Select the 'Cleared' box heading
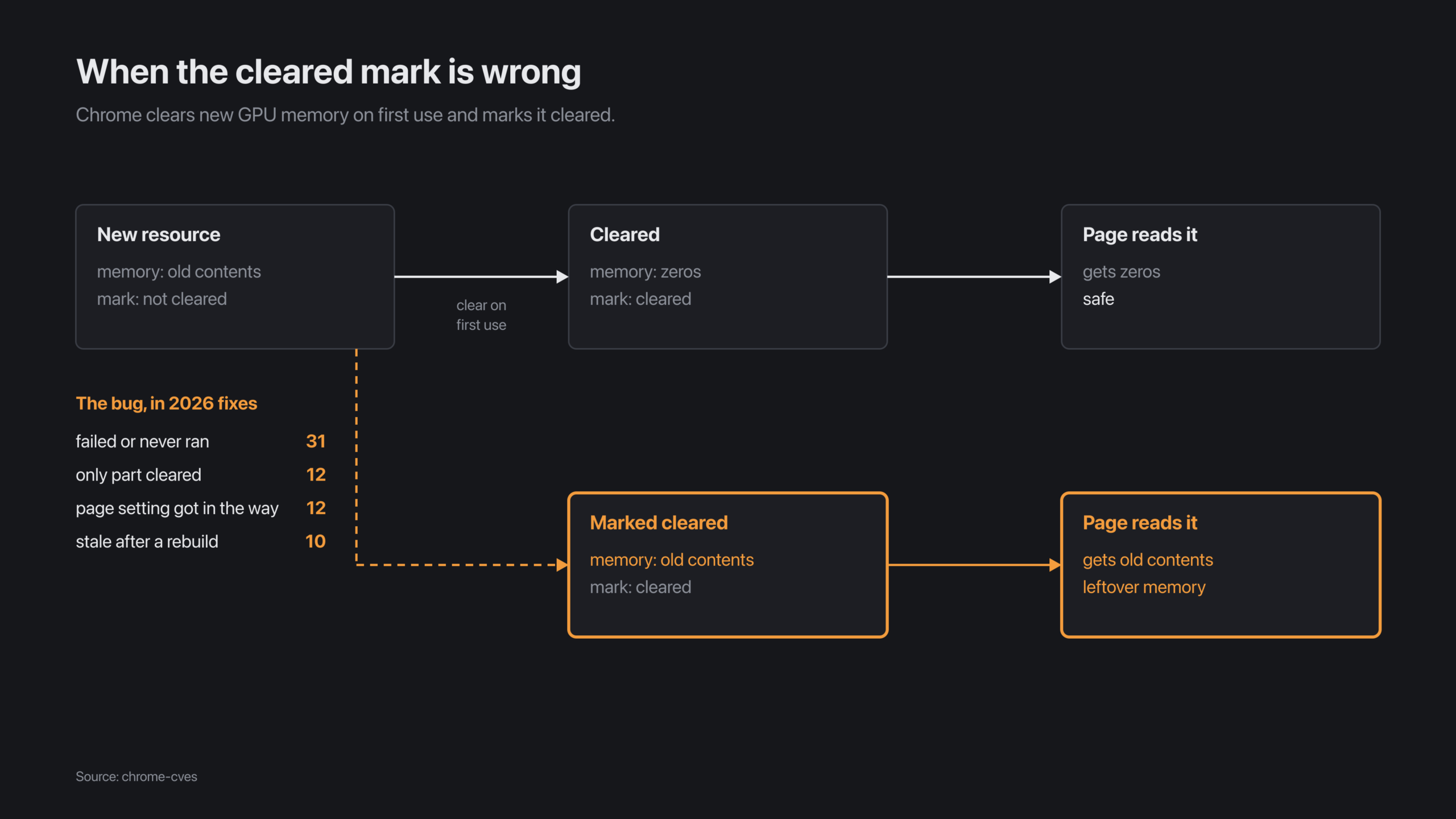Image resolution: width=1456 pixels, height=819 pixels. 624,234
